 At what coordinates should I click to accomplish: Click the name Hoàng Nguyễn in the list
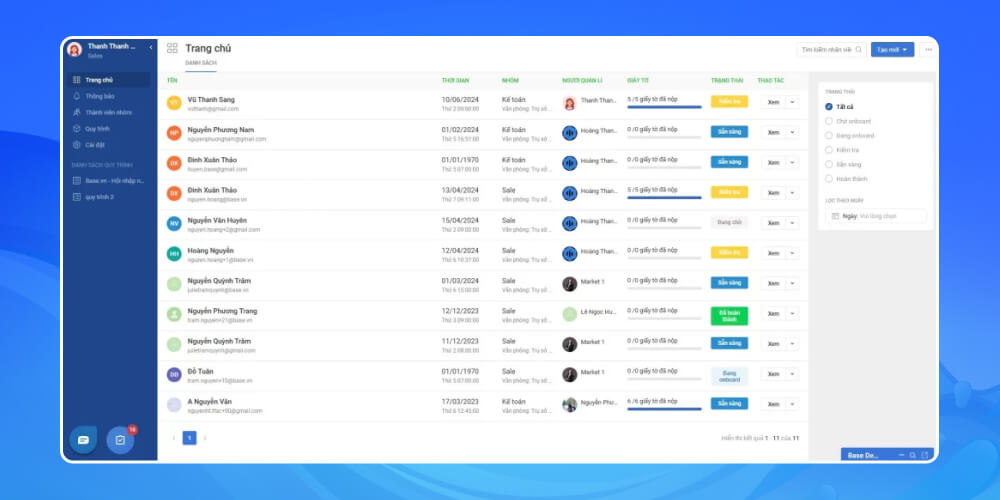pyautogui.click(x=210, y=251)
